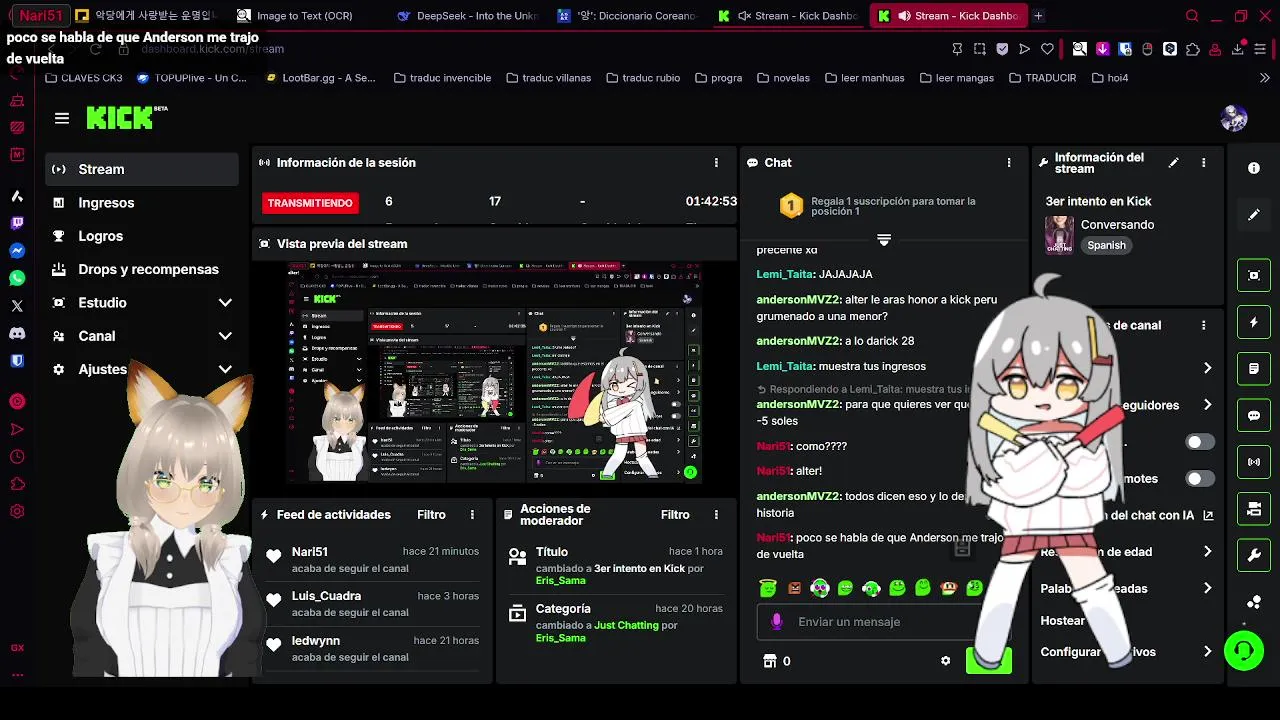
Task: Open the seguidores row chevron
Action: click(1207, 405)
